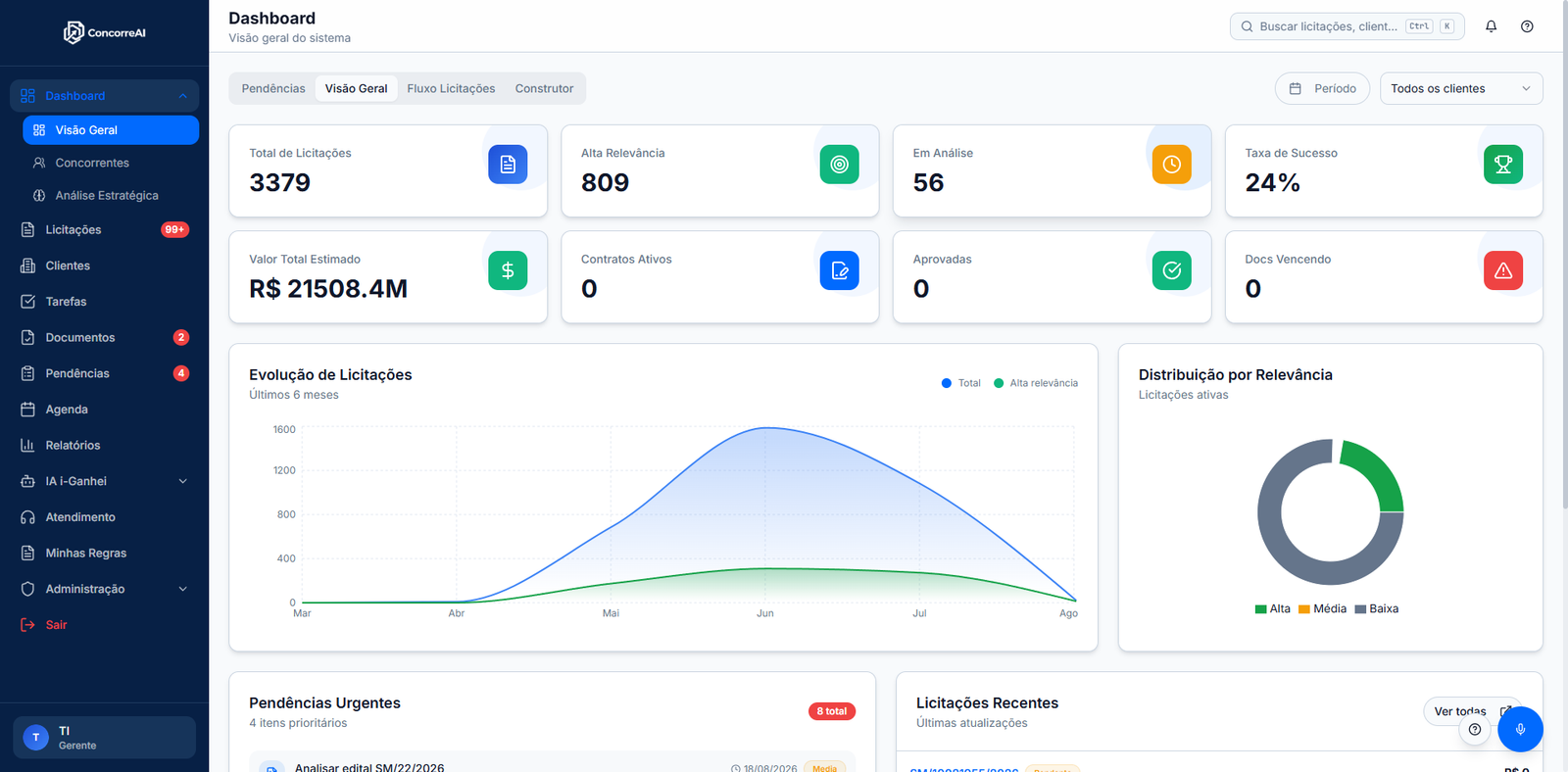Open Atendimento from the sidebar
Screen dimensions: 1568x772
pyautogui.click(x=104, y=517)
